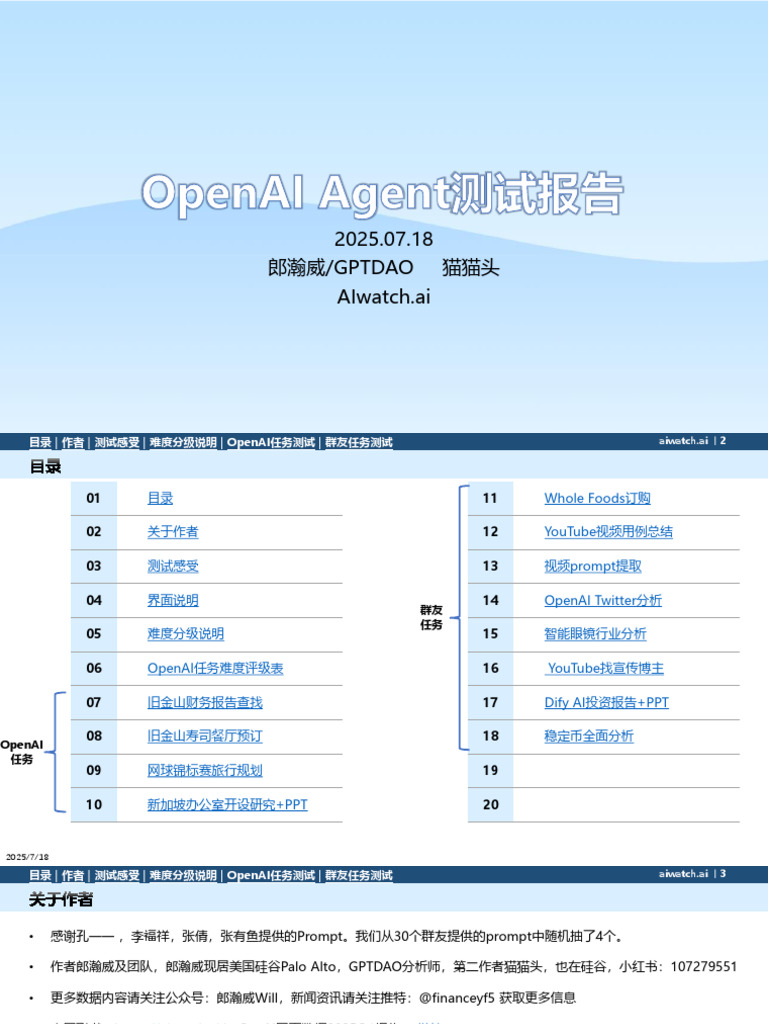Click the AIwatch.ai cover text
This screenshot has width=768, height=1024.
(x=384, y=296)
